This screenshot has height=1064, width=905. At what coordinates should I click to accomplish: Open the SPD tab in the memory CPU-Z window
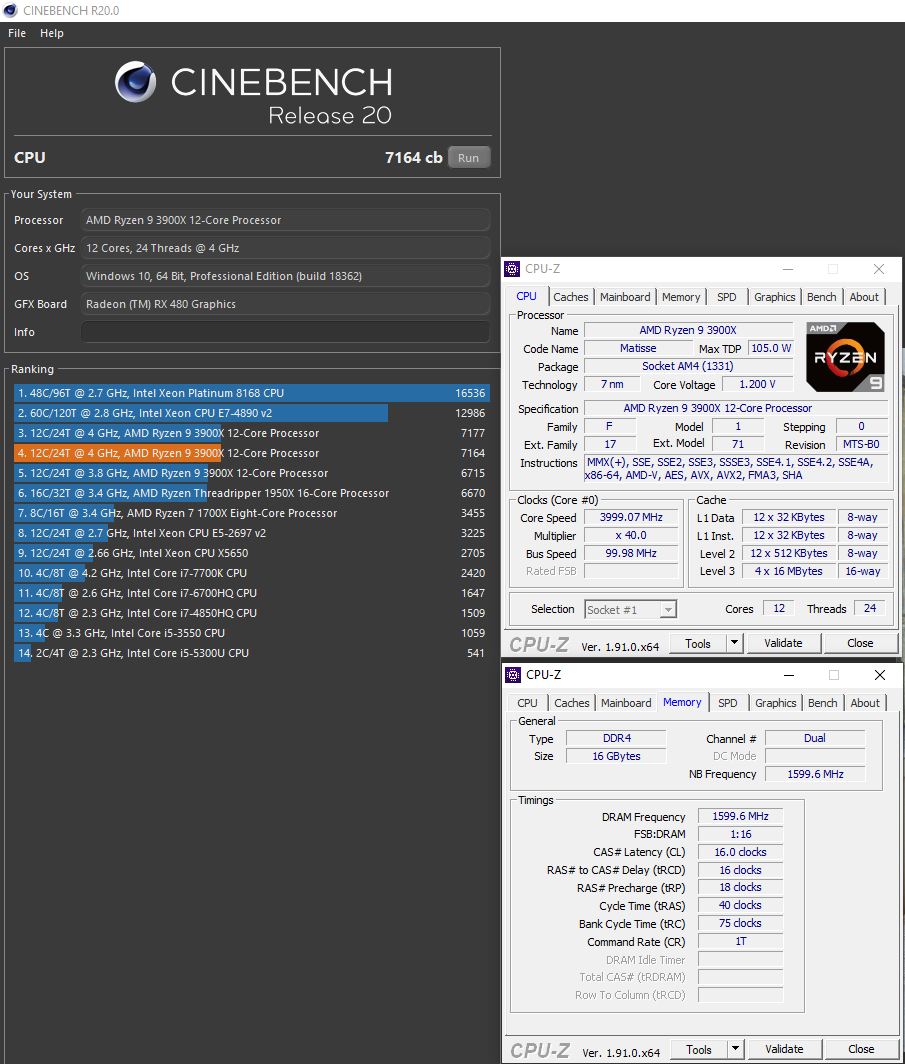(x=727, y=703)
